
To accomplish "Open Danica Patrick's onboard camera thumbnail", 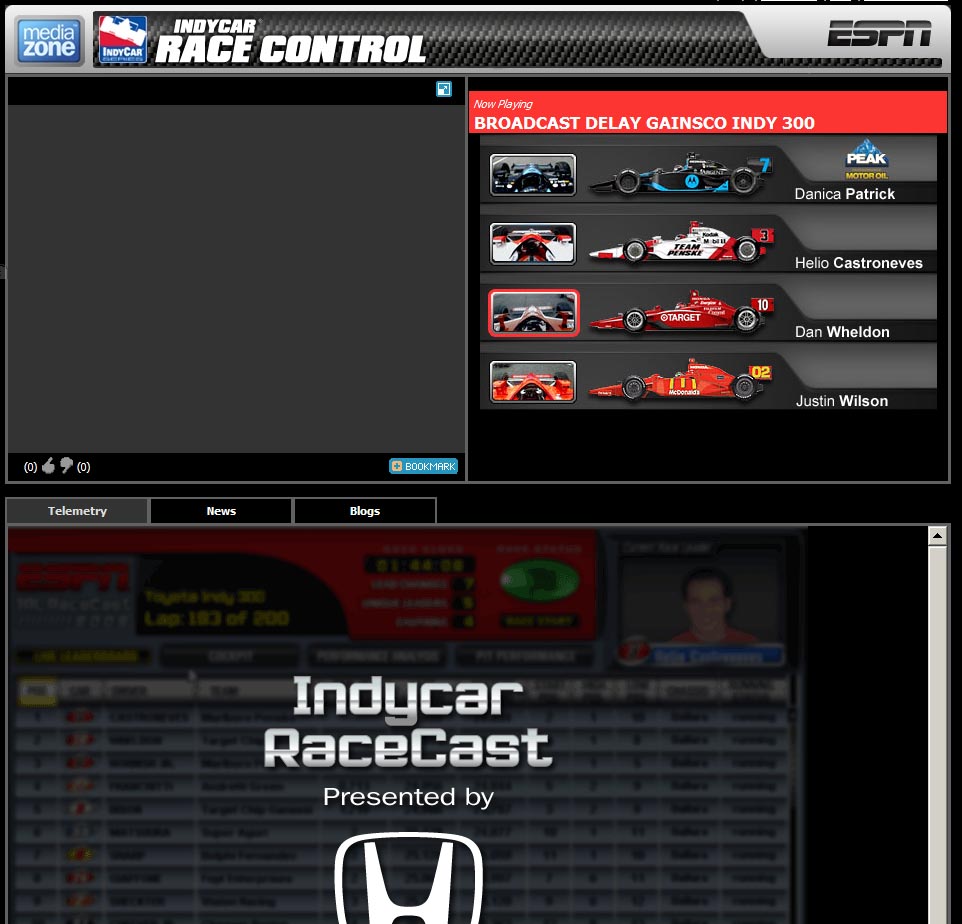I will click(533, 175).
